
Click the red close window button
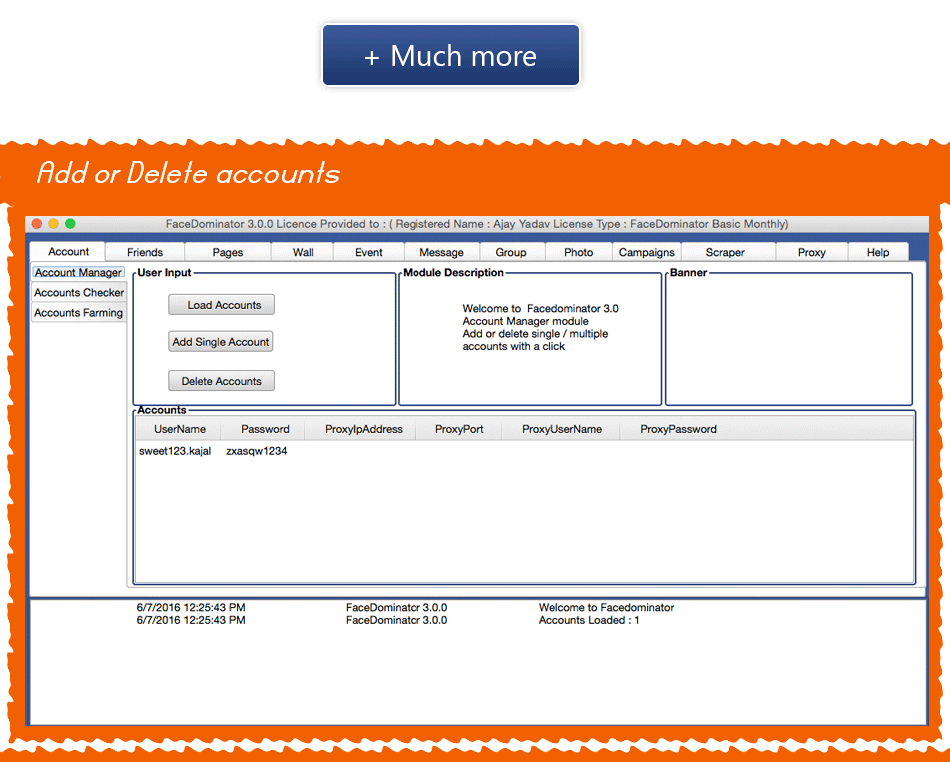tap(36, 224)
